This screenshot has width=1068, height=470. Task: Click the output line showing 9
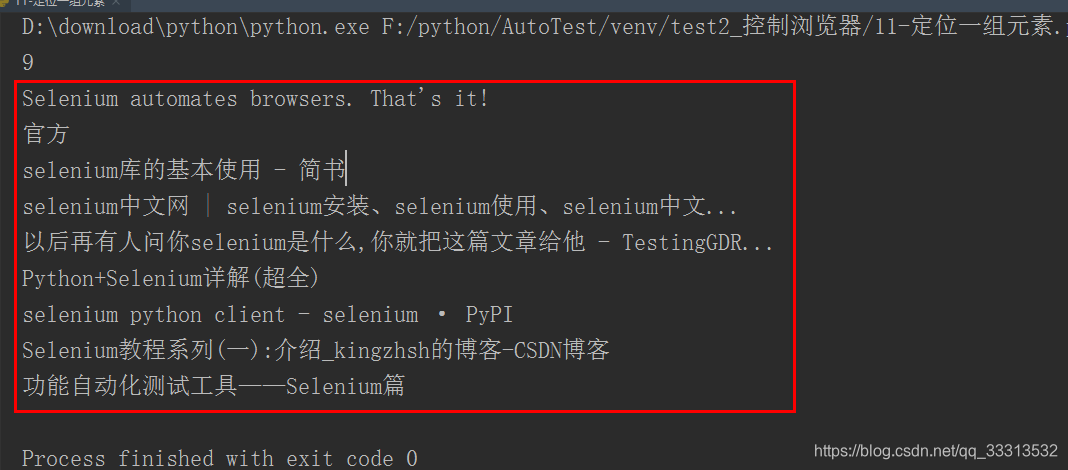coord(28,63)
